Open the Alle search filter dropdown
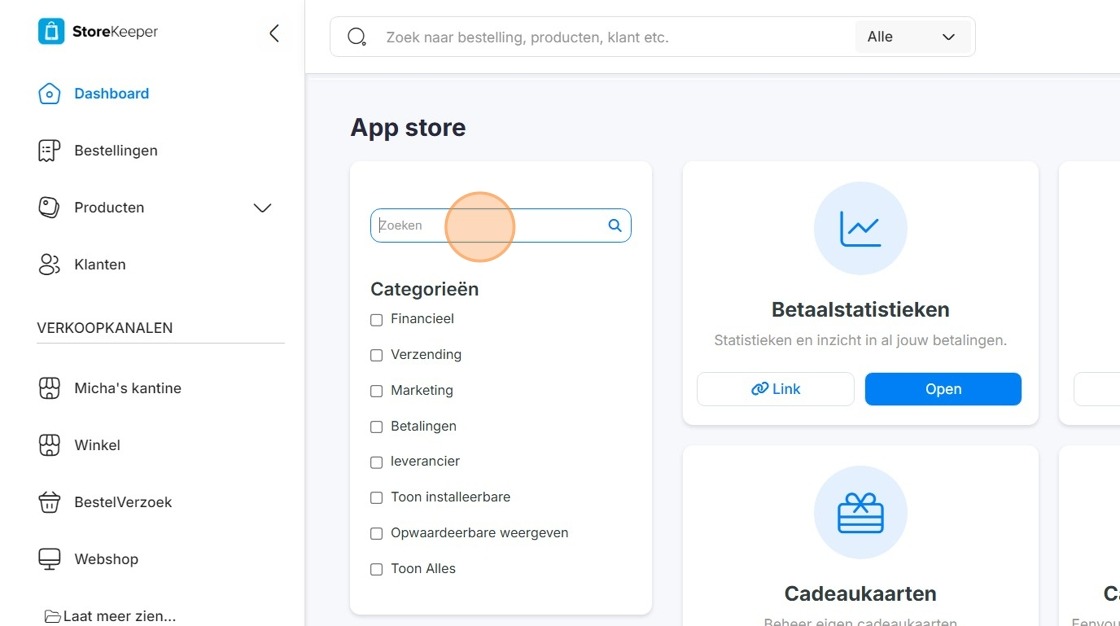 pyautogui.click(x=911, y=36)
